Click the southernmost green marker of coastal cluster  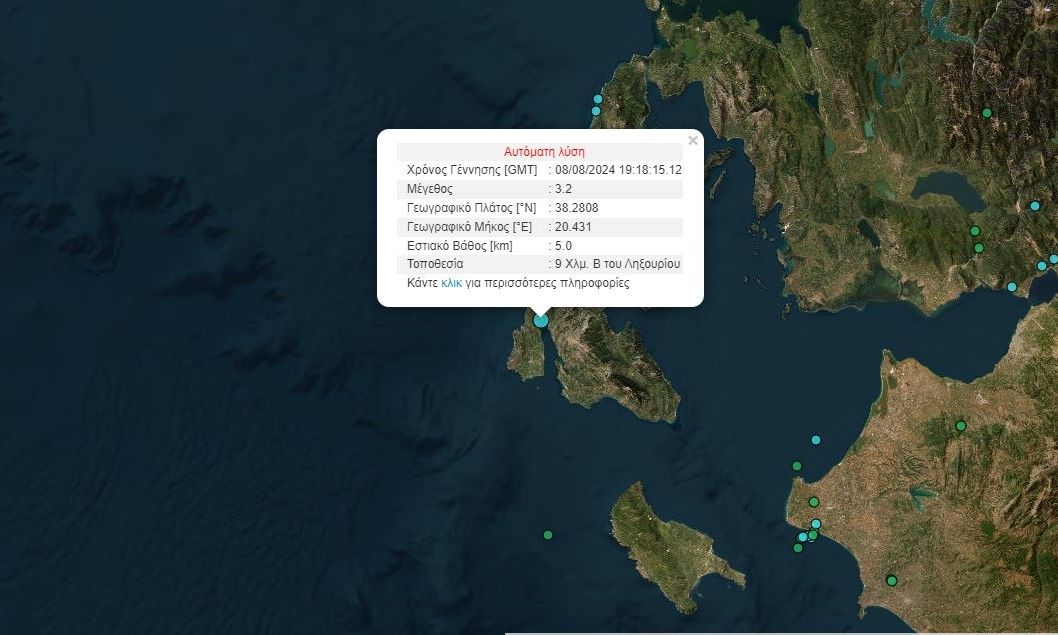coord(798,548)
